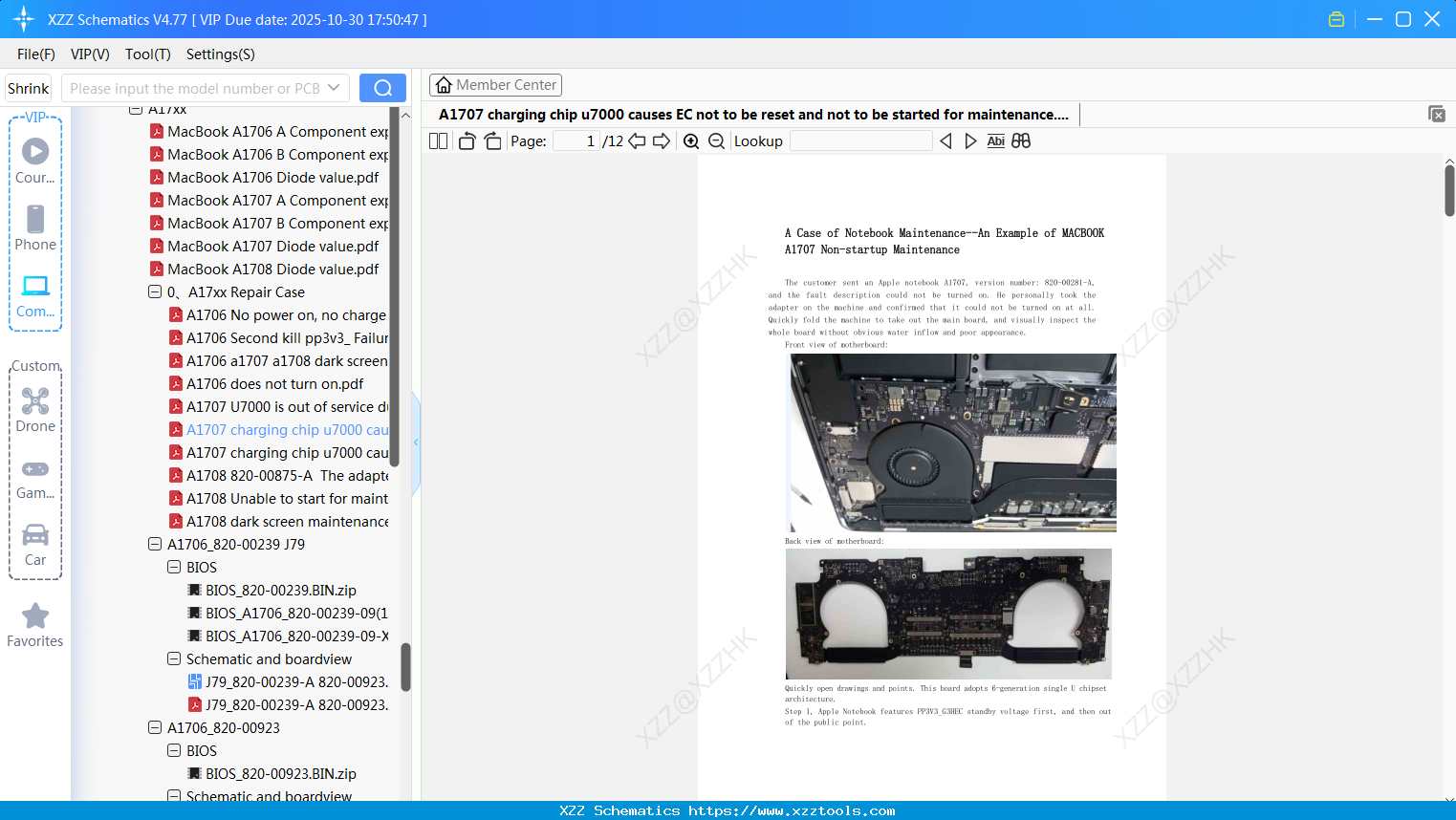This screenshot has width=1456, height=820.
Task: Click the xzztools.com link in status bar
Action: click(x=792, y=811)
